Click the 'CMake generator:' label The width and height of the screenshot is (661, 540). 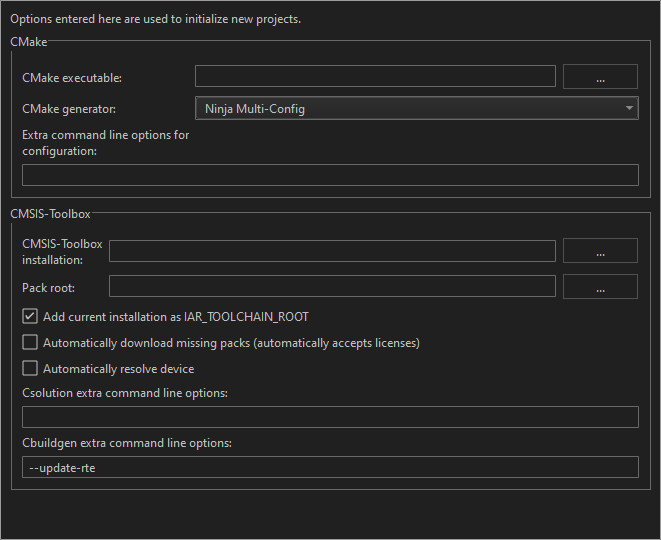[x=69, y=109]
